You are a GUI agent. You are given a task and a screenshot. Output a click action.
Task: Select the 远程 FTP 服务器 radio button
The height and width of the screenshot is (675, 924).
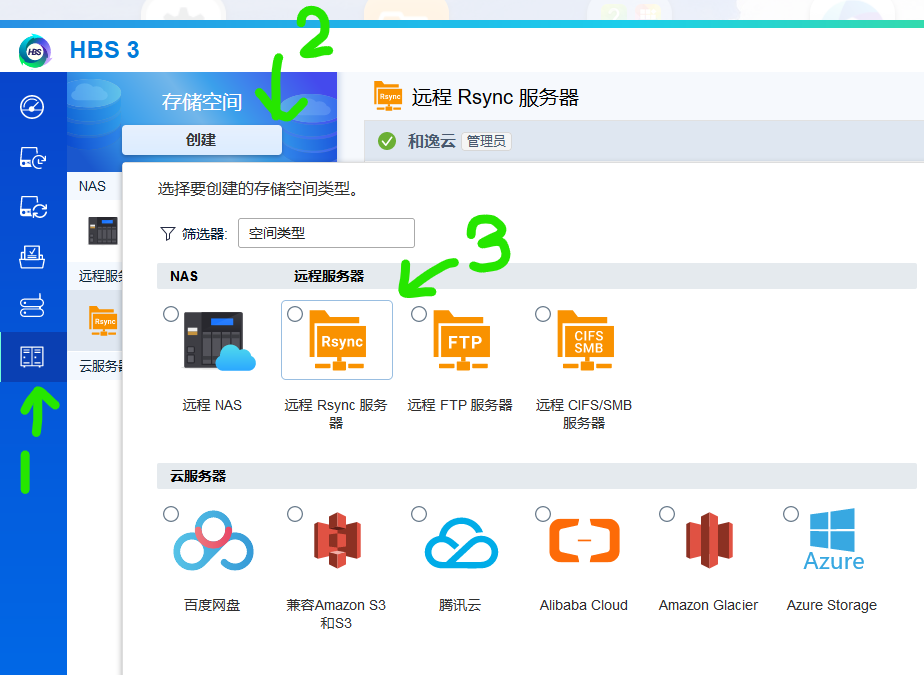(419, 314)
